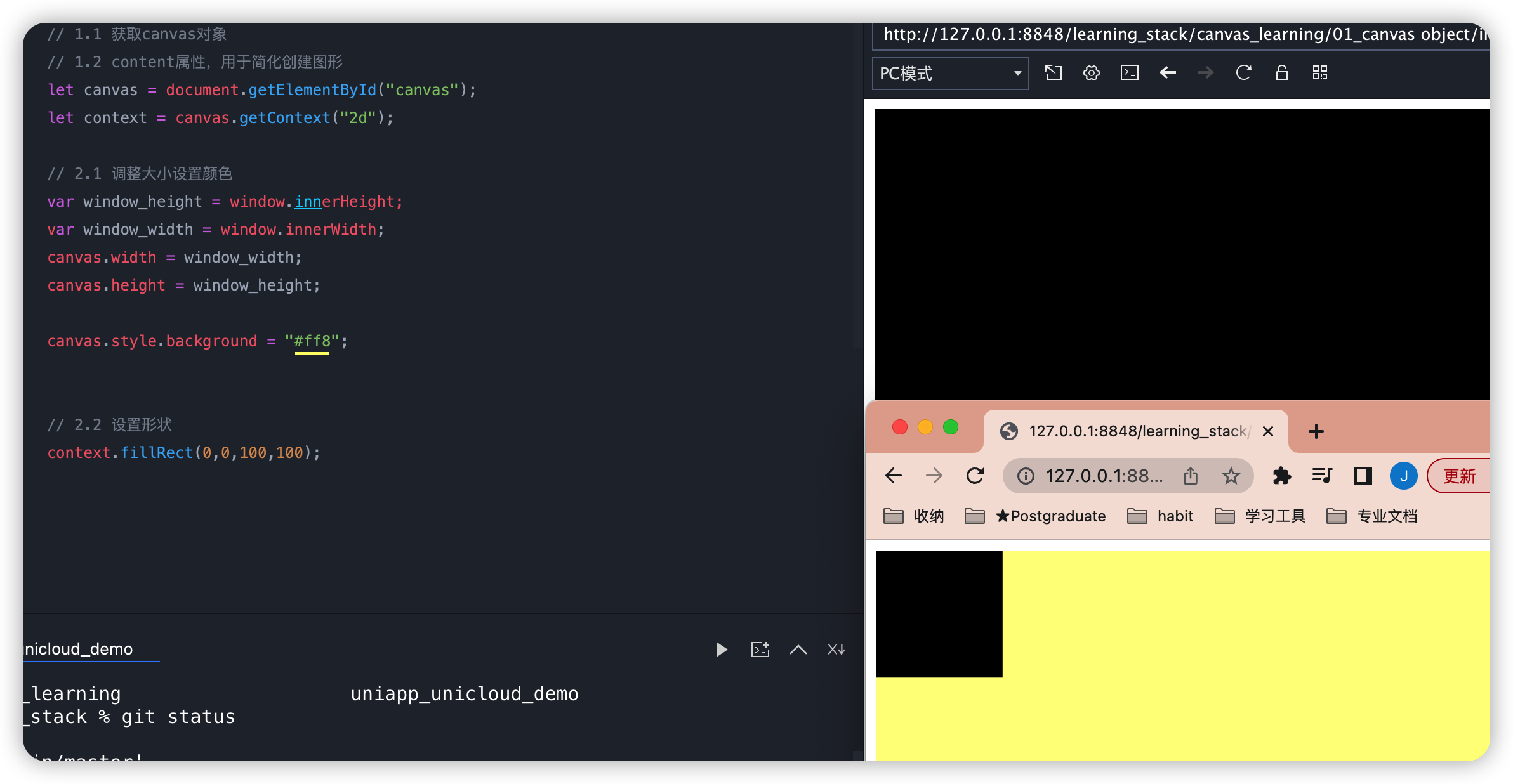Close the Chrome tab 127.0.0.1:8848
The image size is (1513, 784).
[1268, 431]
